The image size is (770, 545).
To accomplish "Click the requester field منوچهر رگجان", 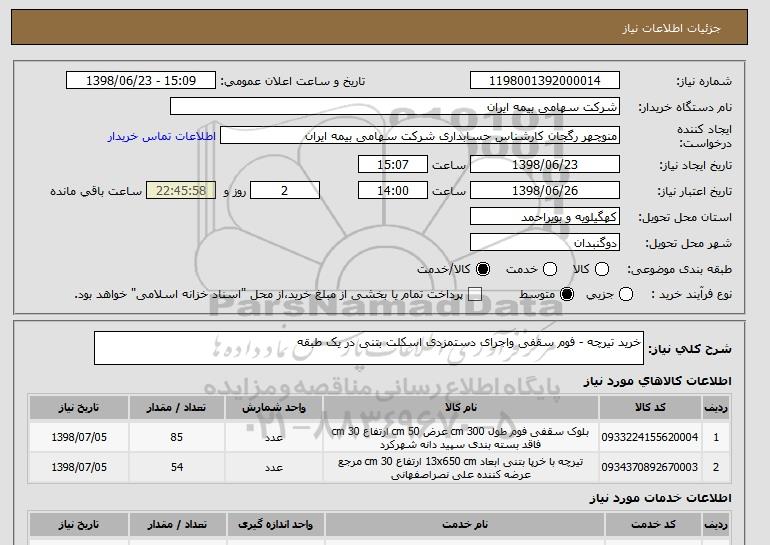I will [420, 136].
